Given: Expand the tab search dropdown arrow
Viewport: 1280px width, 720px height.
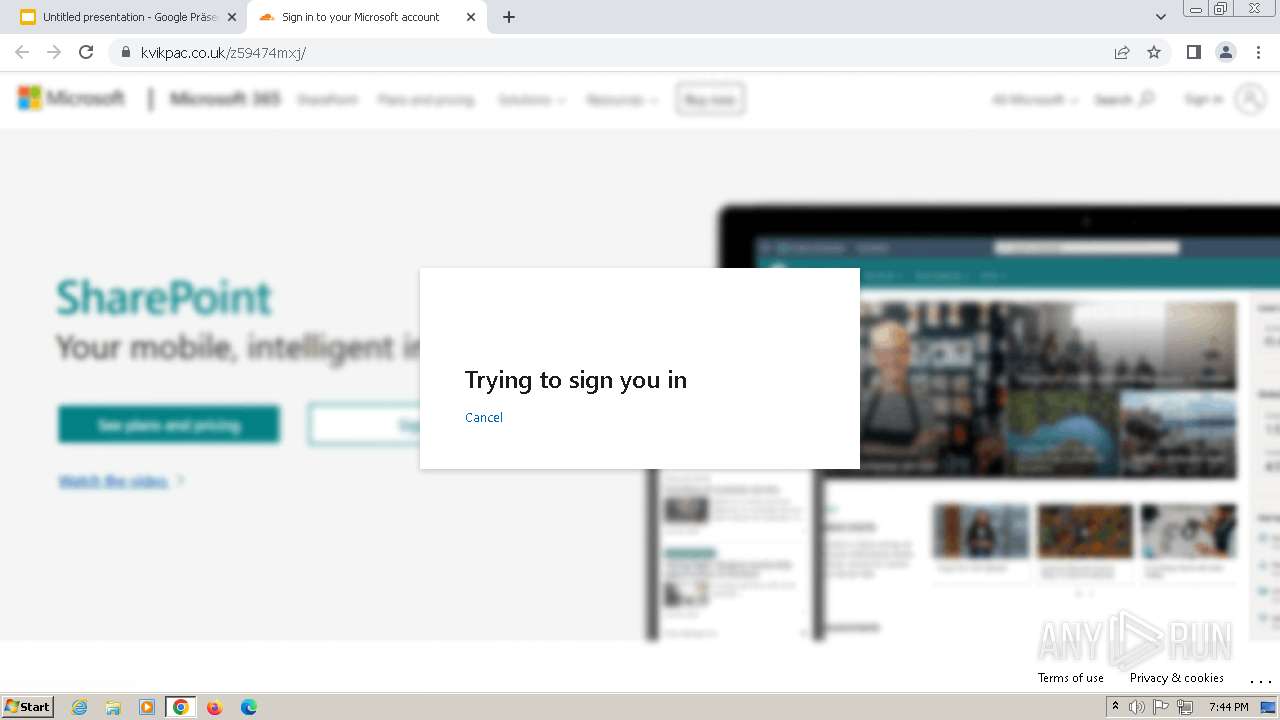Looking at the screenshot, I should pyautogui.click(x=1161, y=17).
